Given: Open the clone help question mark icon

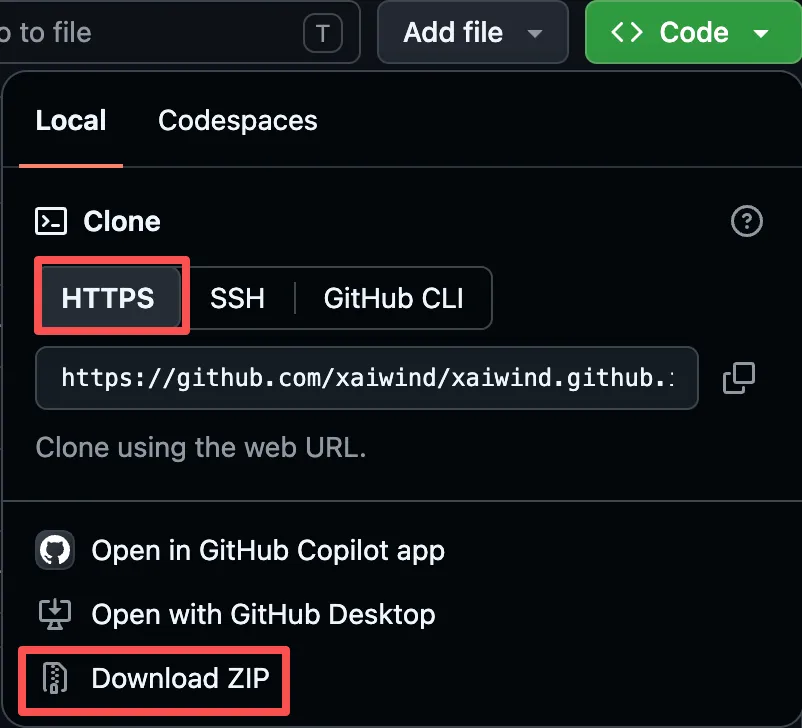Looking at the screenshot, I should [746, 221].
